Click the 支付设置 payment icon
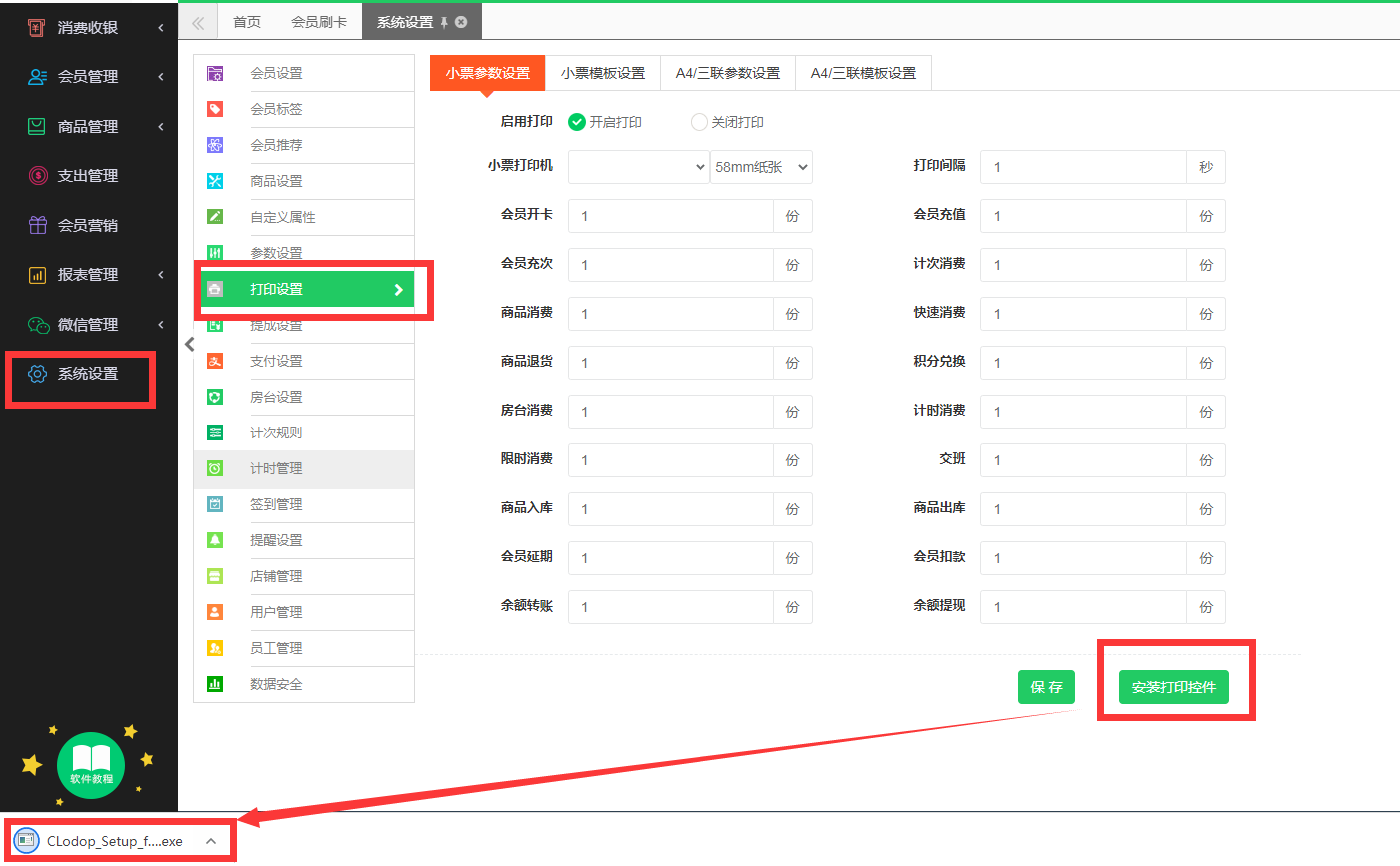 215,361
